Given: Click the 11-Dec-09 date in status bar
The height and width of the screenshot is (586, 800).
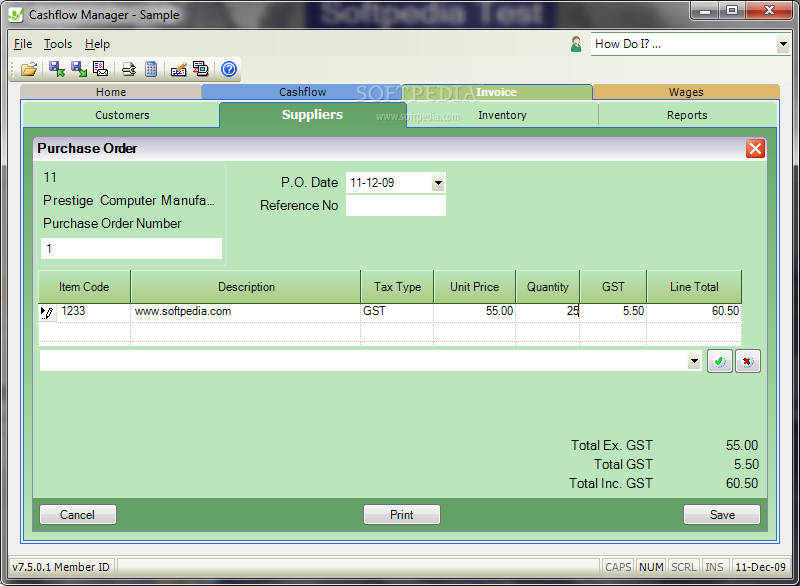Looking at the screenshot, I should click(x=760, y=567).
